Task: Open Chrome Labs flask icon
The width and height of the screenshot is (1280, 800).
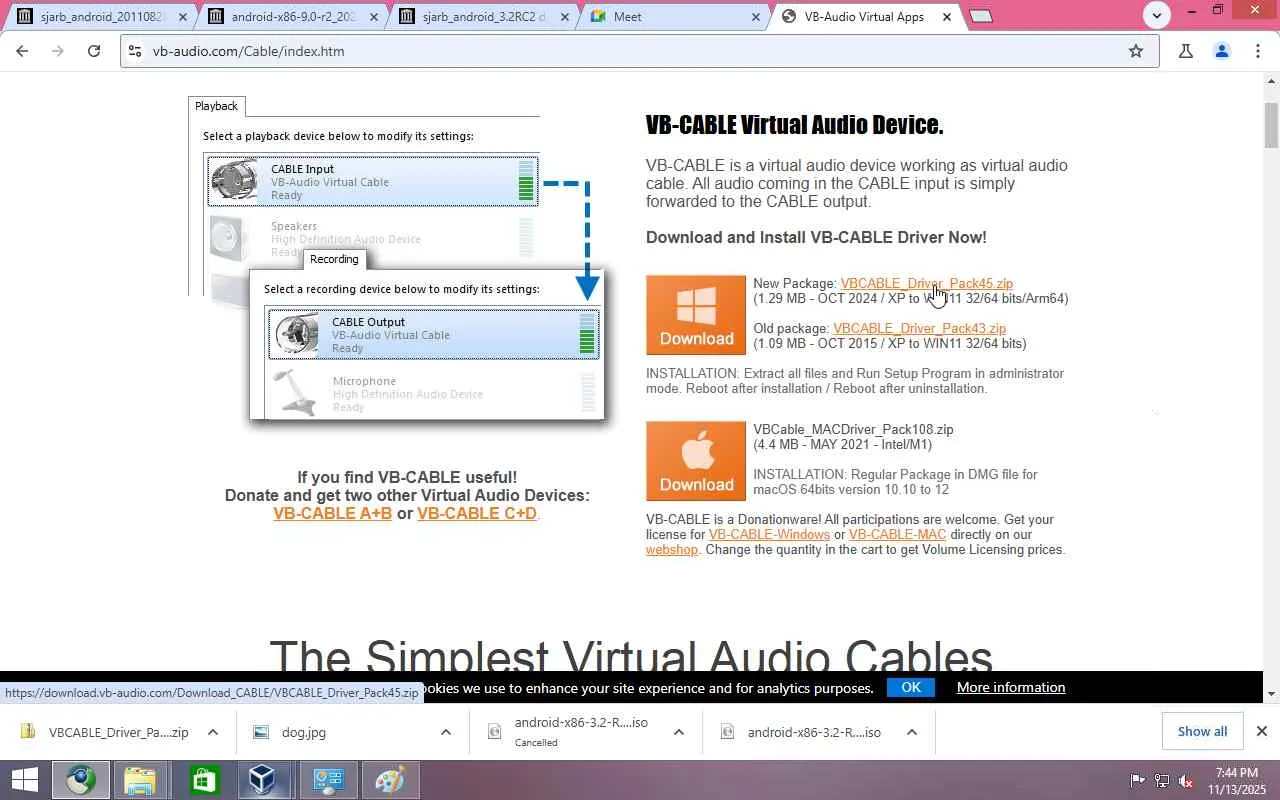Action: coord(1186,51)
